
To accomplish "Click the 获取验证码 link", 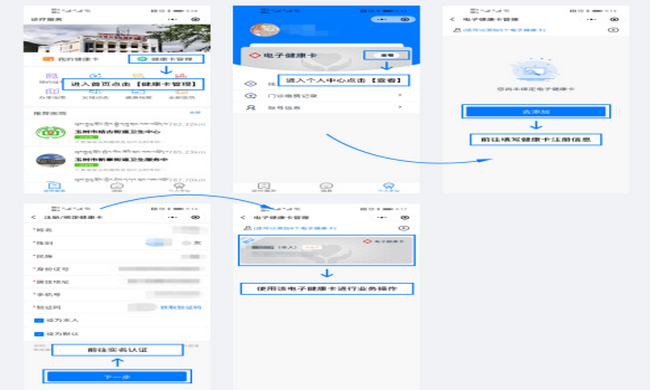I will pos(181,308).
